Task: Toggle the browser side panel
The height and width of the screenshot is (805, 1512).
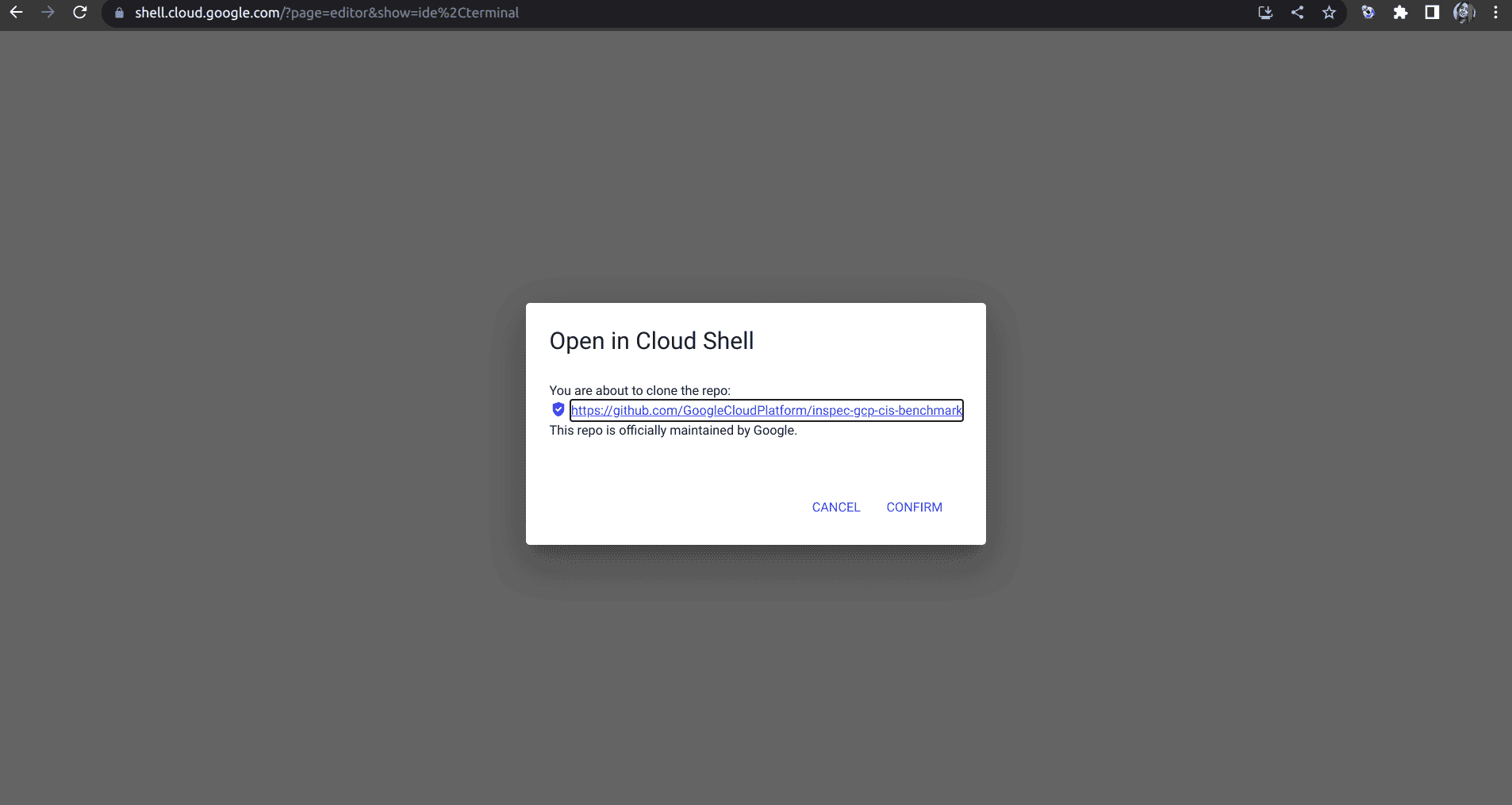Action: (1432, 13)
